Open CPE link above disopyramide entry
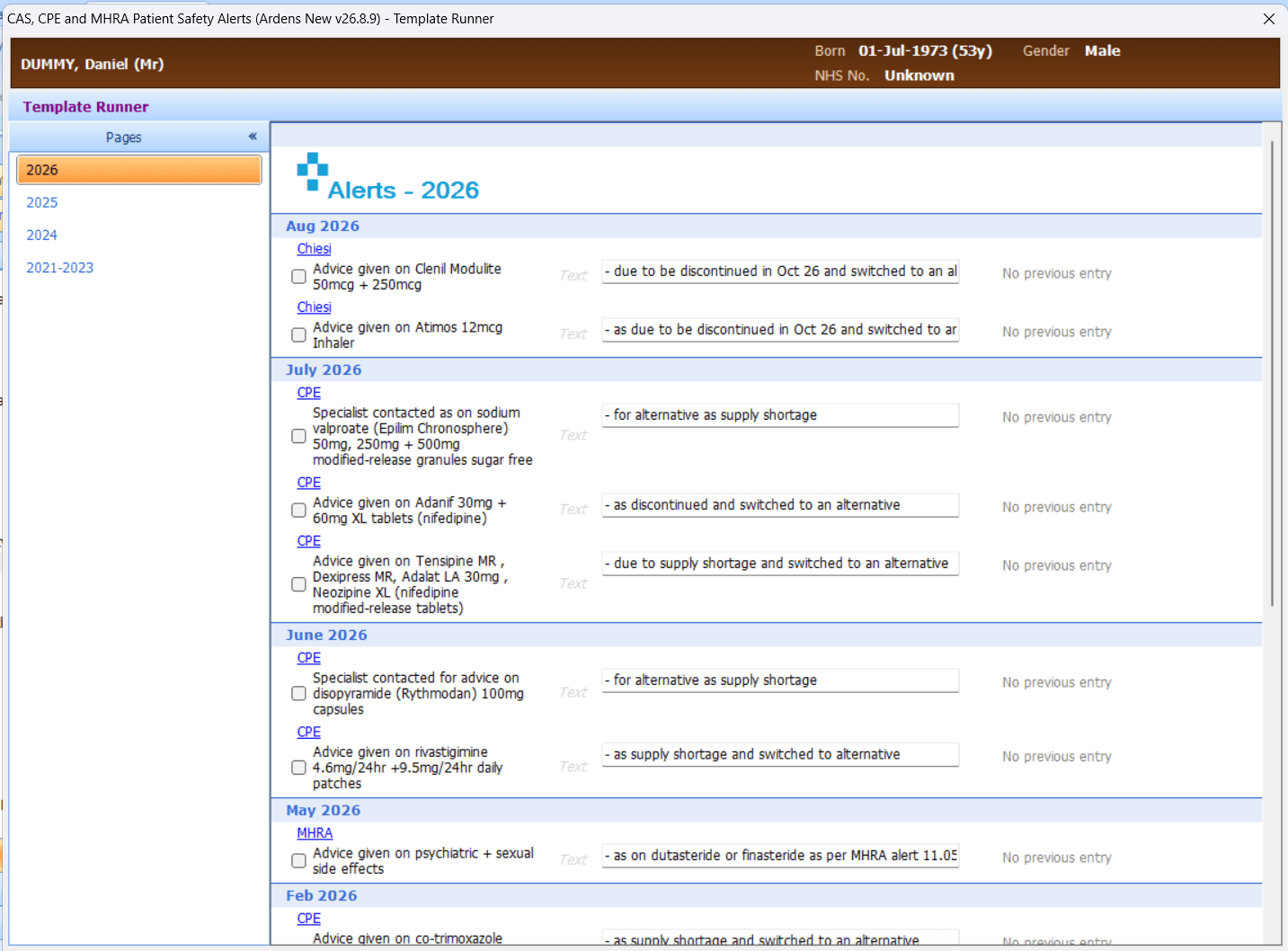The width and height of the screenshot is (1288, 951). [x=309, y=658]
